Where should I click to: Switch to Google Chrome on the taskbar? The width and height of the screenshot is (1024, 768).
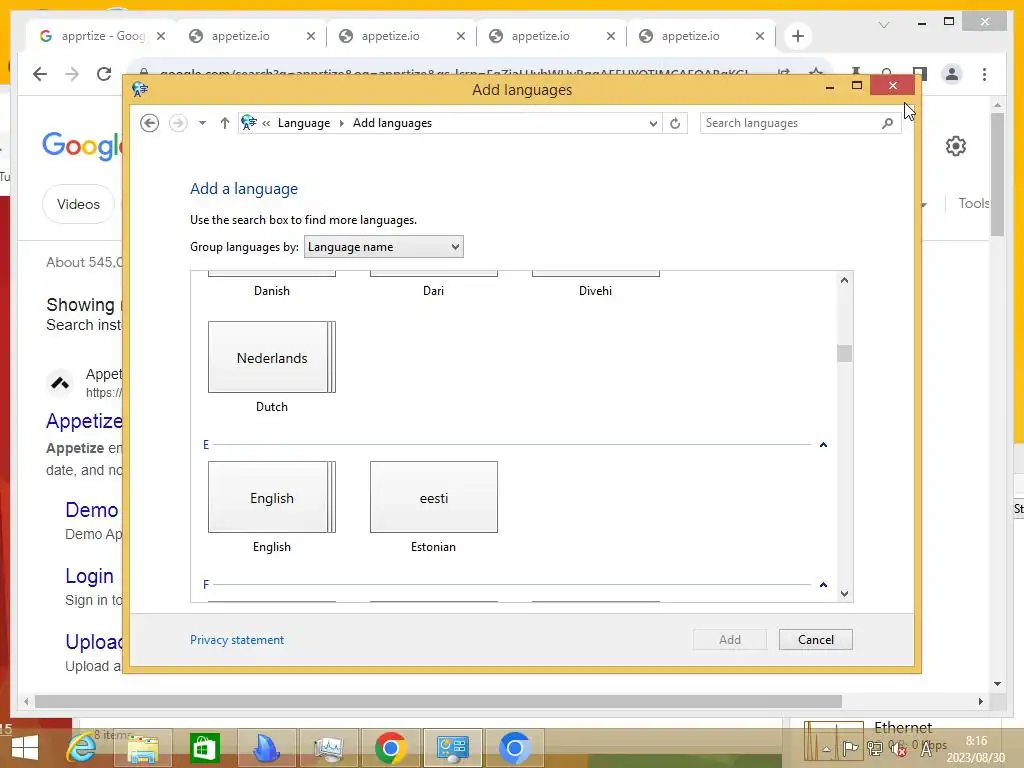click(391, 748)
